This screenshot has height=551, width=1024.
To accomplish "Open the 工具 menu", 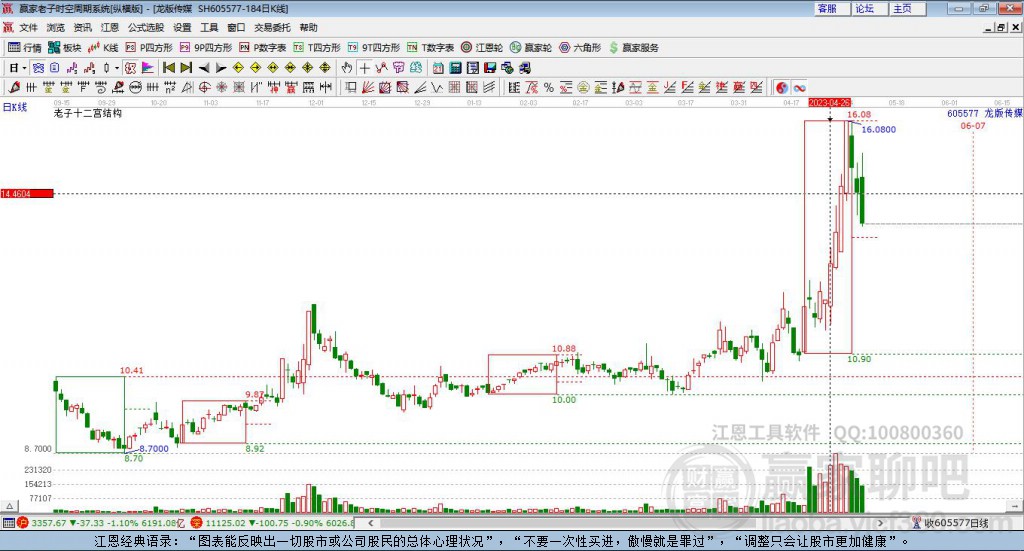I will click(209, 27).
